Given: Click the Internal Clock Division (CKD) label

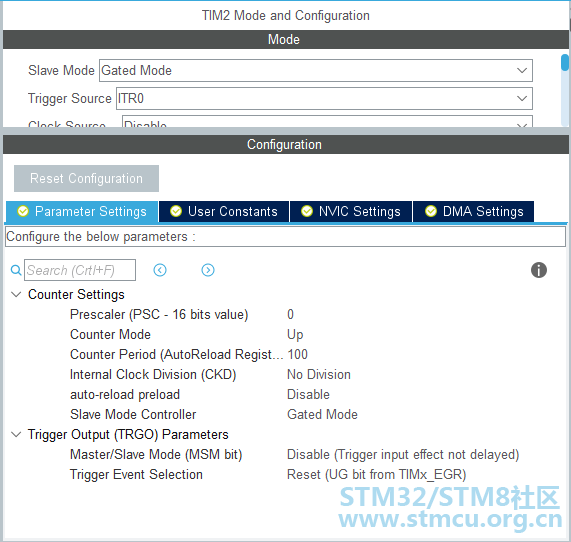Looking at the screenshot, I should pos(153,374).
